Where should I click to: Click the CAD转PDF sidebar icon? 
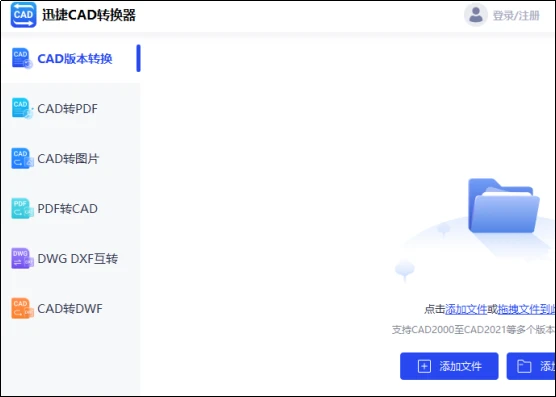[x=22, y=108]
